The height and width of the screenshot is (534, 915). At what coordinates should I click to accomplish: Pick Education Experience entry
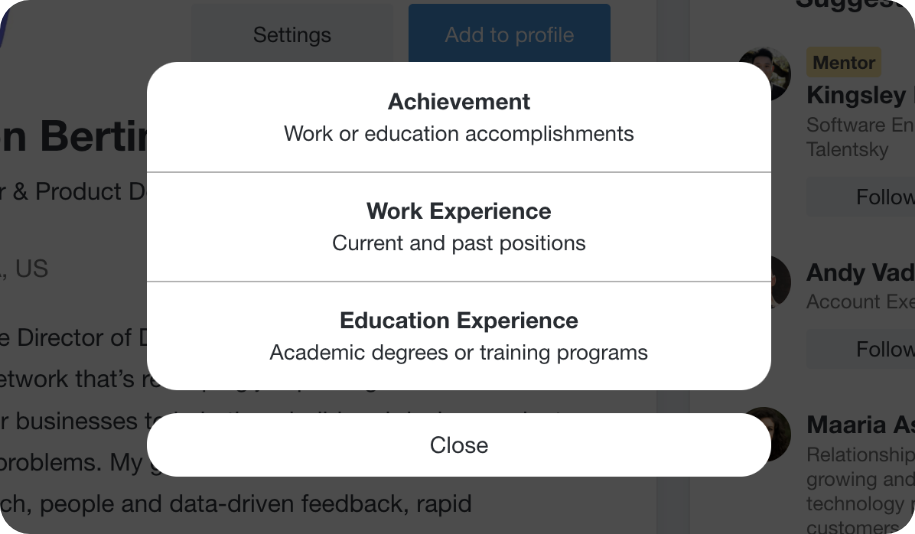[x=459, y=336]
